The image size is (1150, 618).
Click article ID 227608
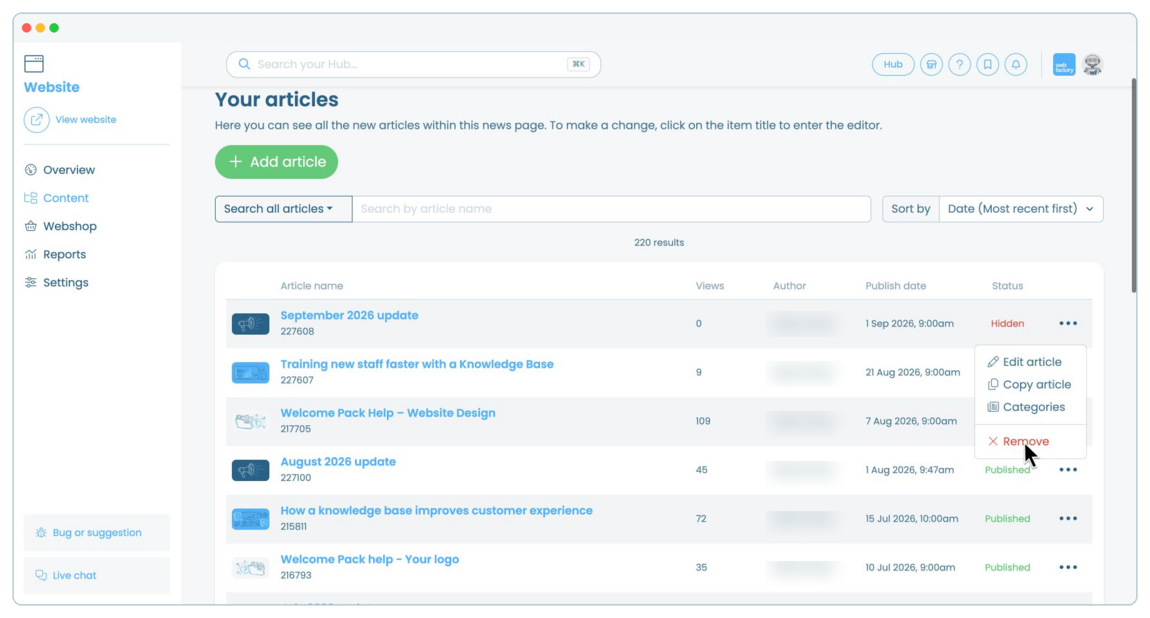point(297,331)
